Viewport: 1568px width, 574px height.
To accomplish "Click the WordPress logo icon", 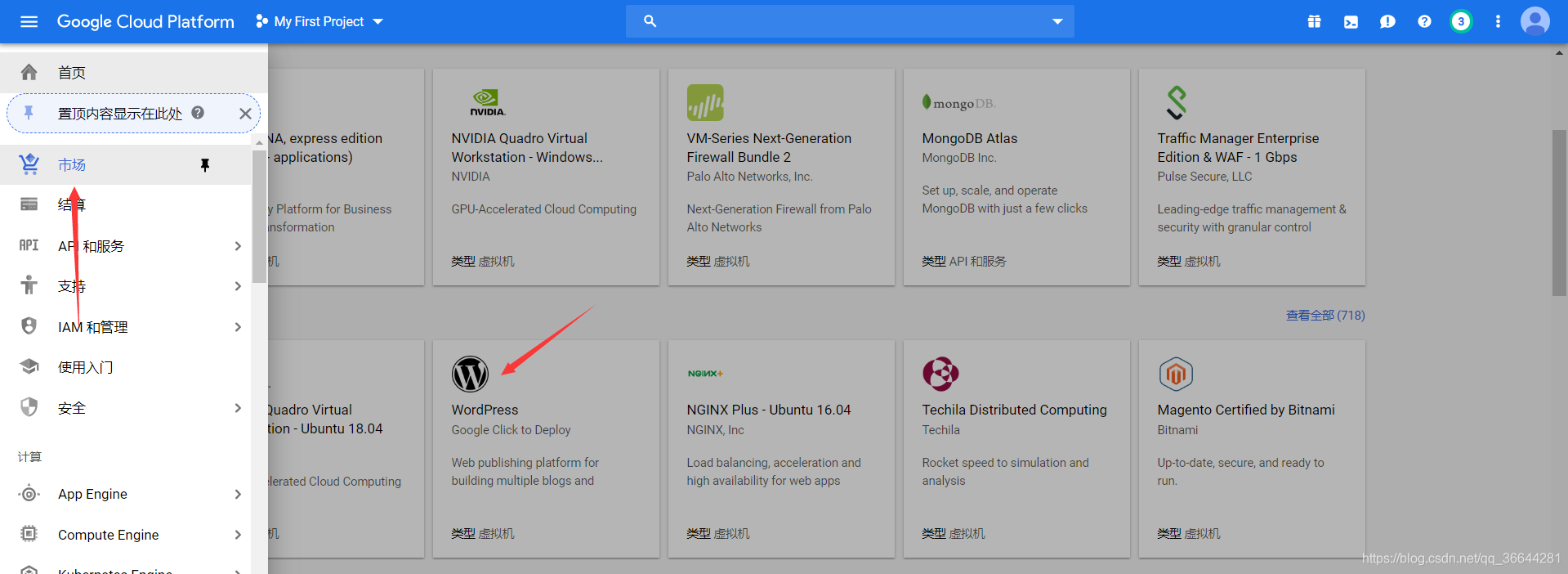I will point(471,374).
